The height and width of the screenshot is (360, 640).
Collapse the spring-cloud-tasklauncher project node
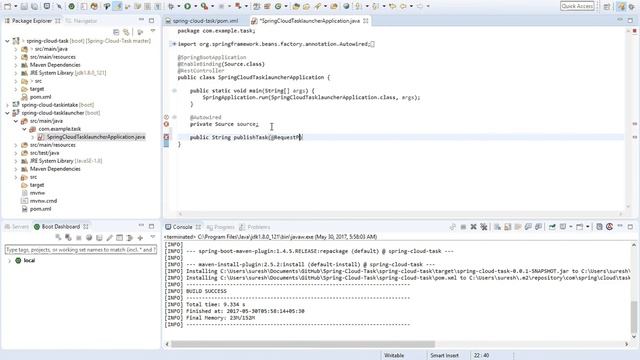[7, 113]
